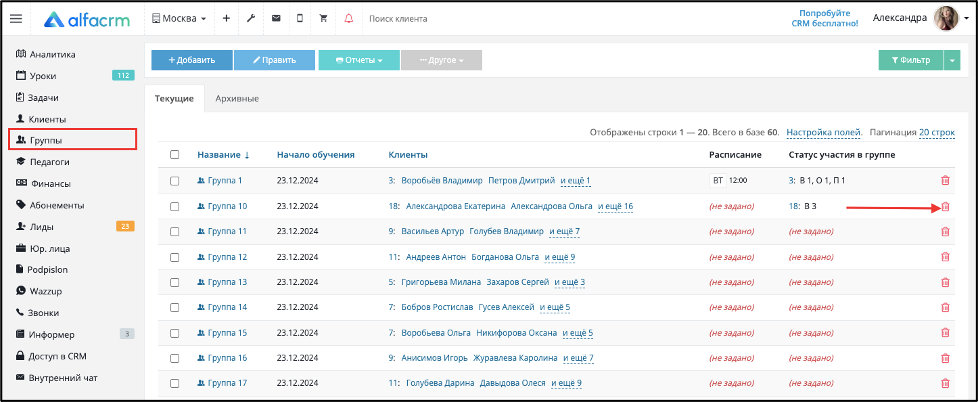Switch to the Текущие tab
979x402 pixels.
pyautogui.click(x=174, y=99)
